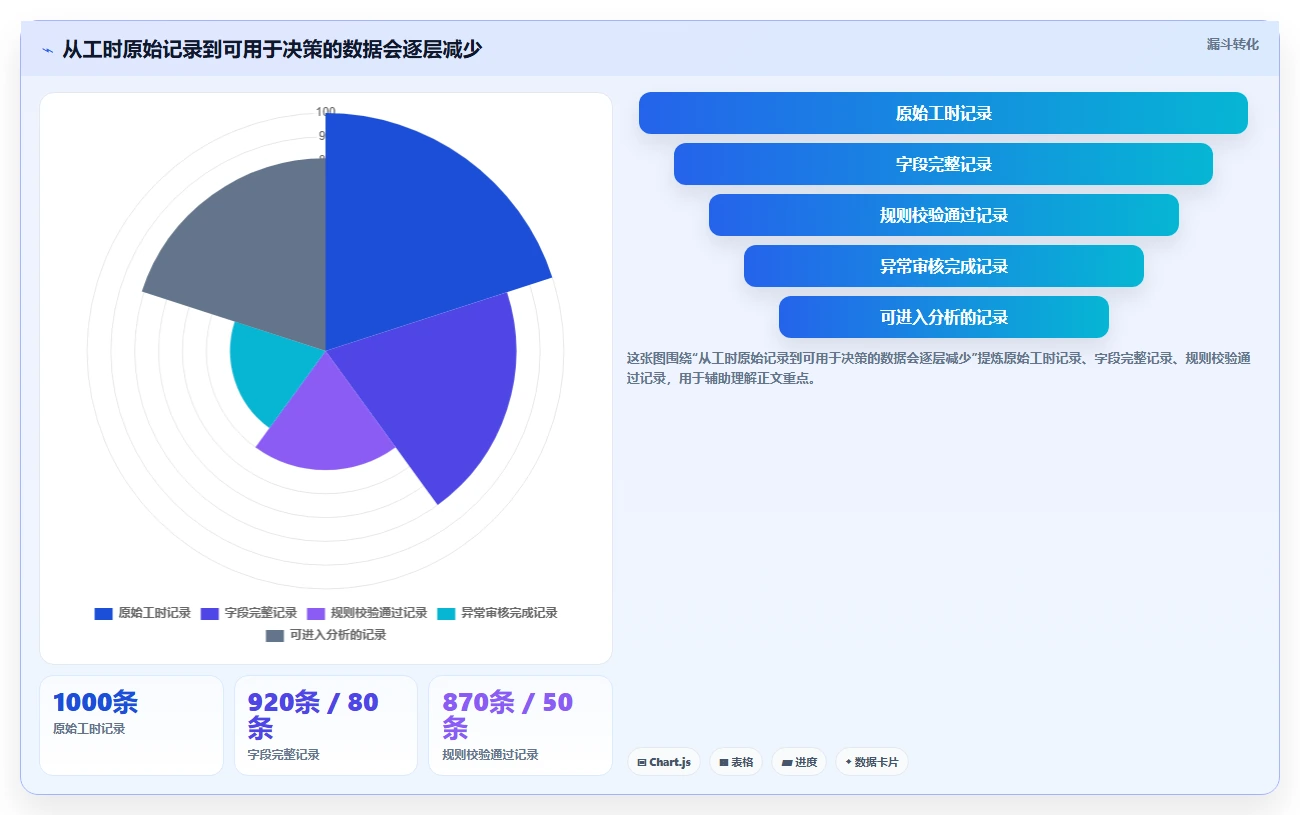
Task: Click the 漏斗转化 label
Action: tap(1232, 44)
